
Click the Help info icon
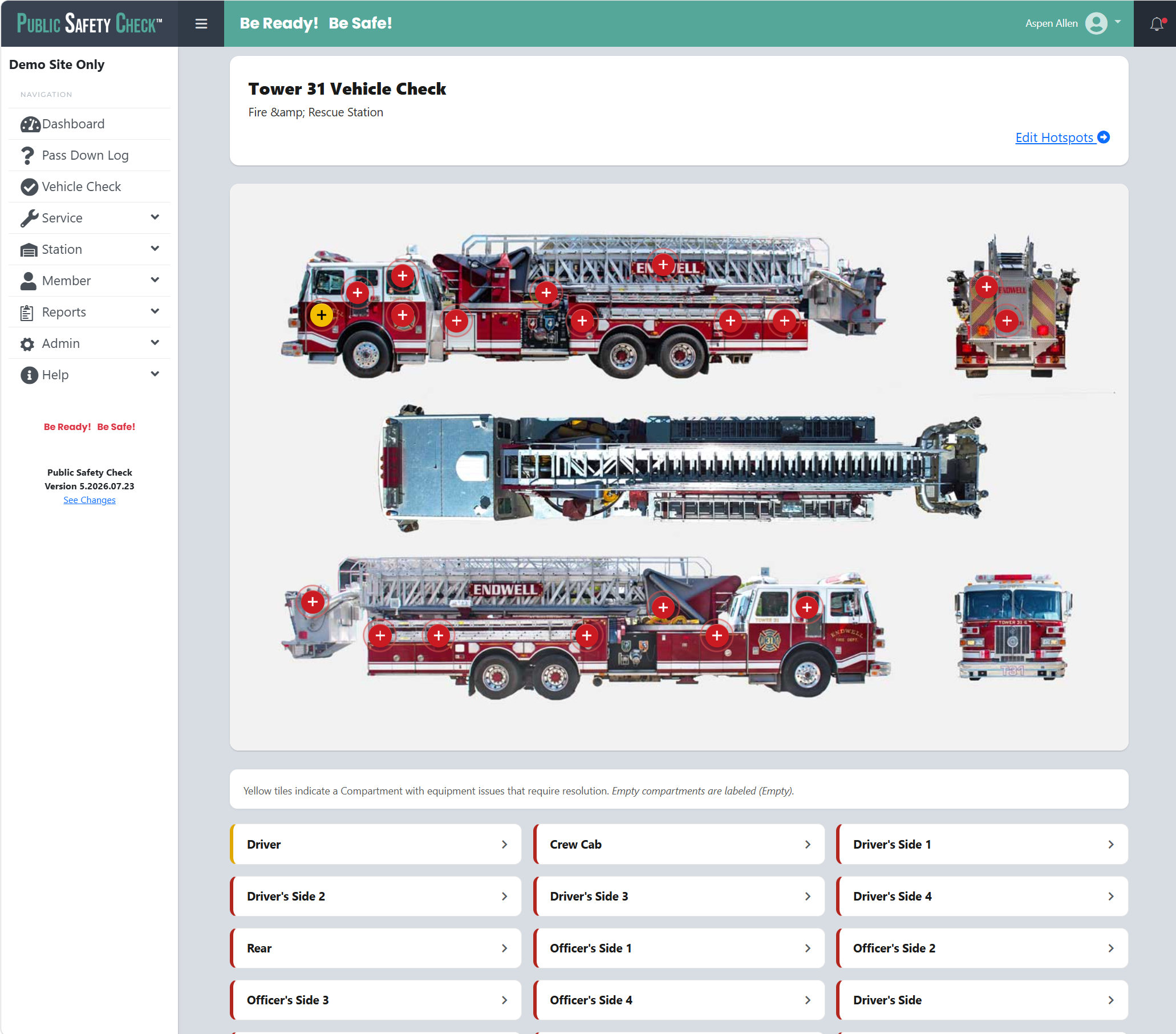(x=29, y=375)
